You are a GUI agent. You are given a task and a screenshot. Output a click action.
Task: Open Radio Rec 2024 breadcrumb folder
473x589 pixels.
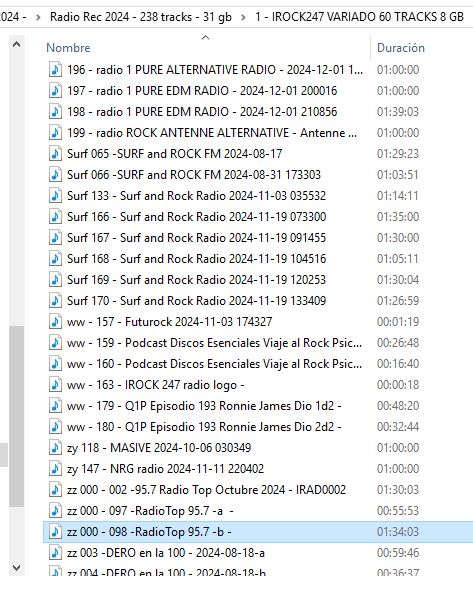pos(141,17)
